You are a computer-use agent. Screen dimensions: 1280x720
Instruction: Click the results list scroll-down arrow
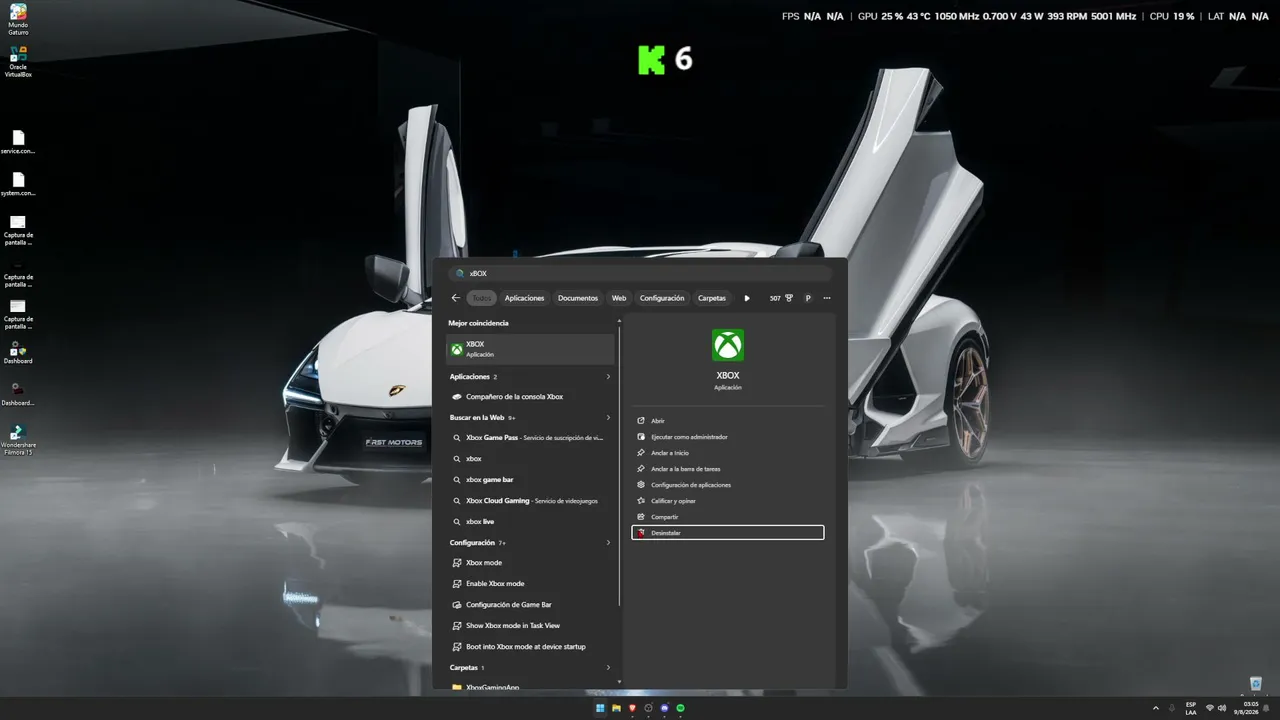click(x=620, y=682)
